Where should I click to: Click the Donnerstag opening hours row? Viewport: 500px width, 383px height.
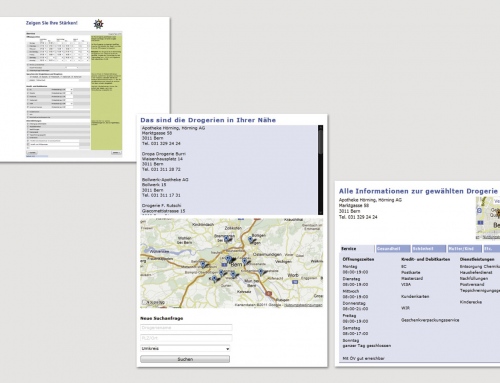[355, 306]
